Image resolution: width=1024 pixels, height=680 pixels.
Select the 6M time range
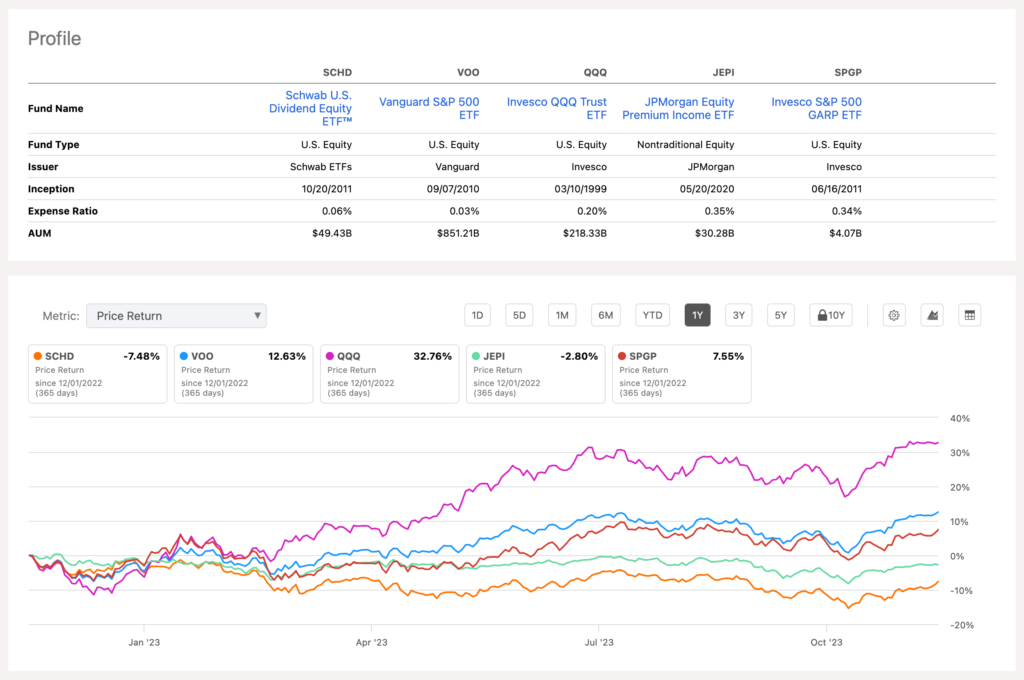605,316
